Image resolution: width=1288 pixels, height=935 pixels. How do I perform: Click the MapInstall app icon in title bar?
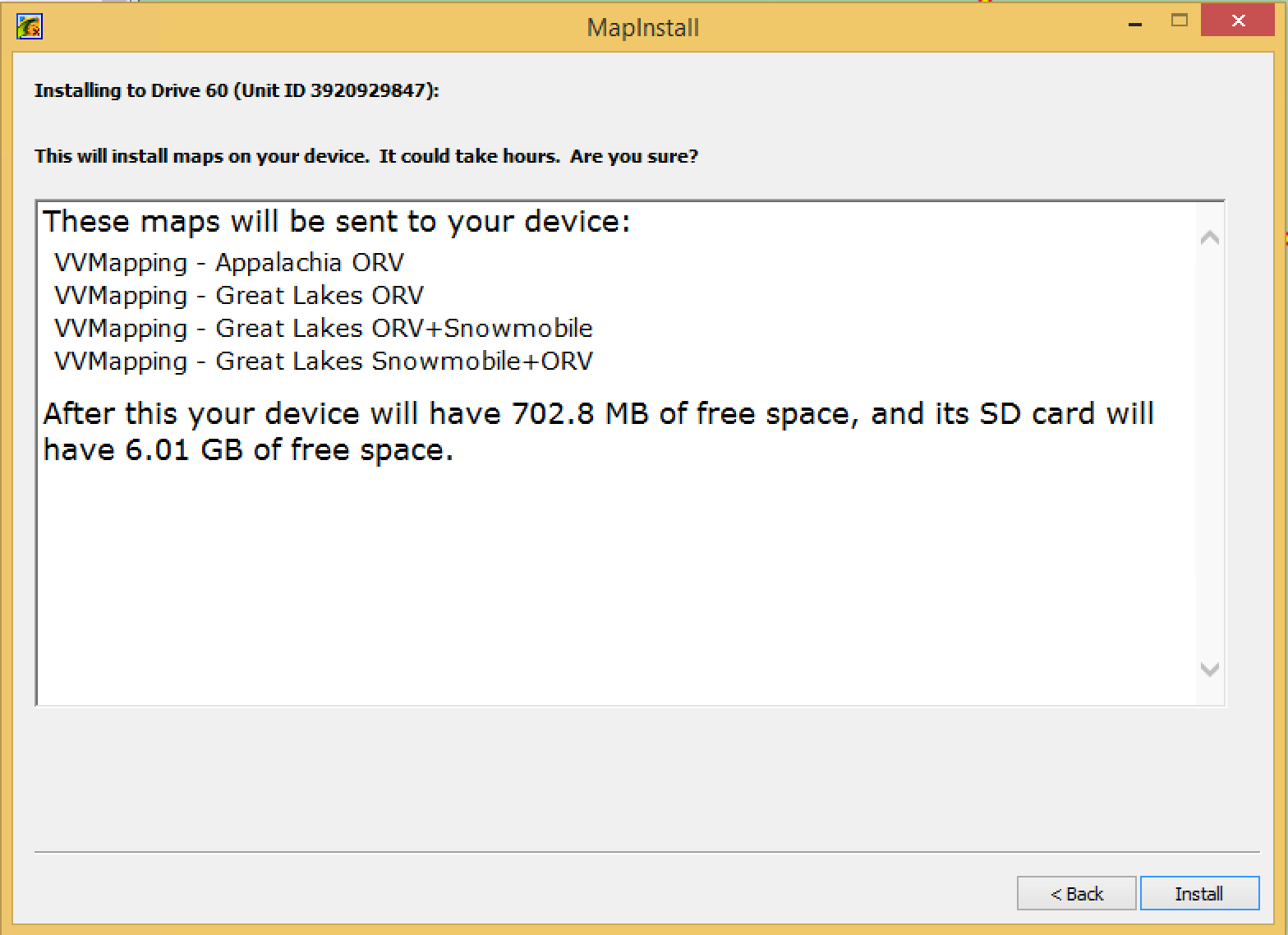[29, 26]
